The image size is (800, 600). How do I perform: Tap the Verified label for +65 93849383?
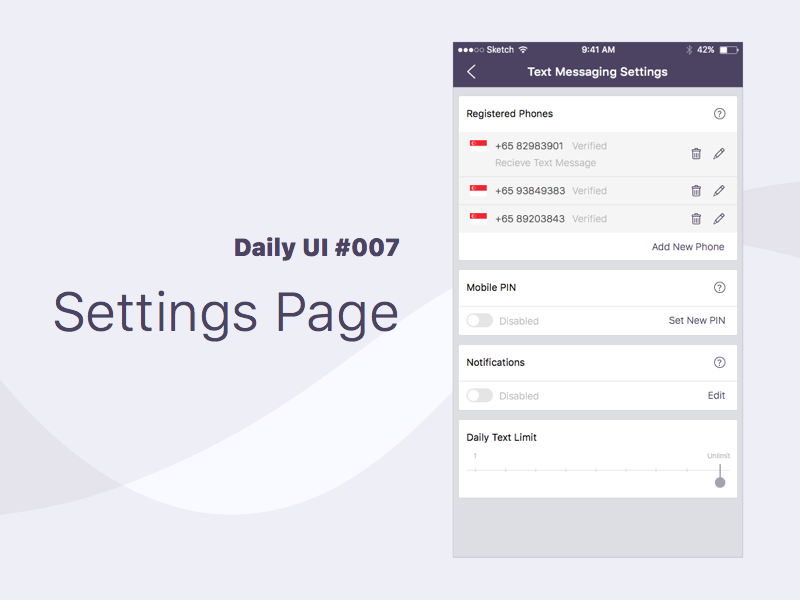tap(589, 190)
